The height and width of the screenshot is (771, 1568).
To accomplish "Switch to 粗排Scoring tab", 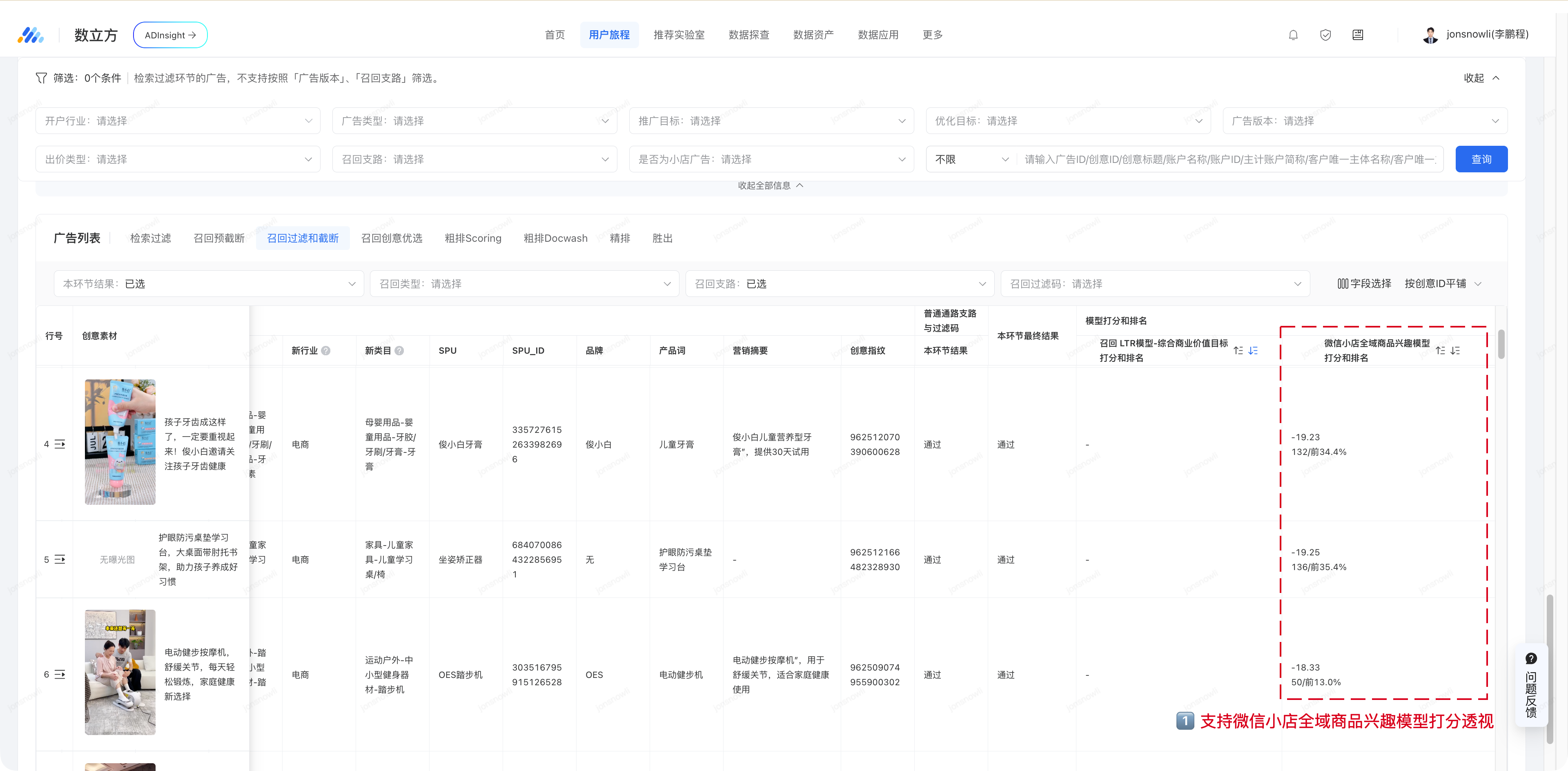I will (x=473, y=238).
